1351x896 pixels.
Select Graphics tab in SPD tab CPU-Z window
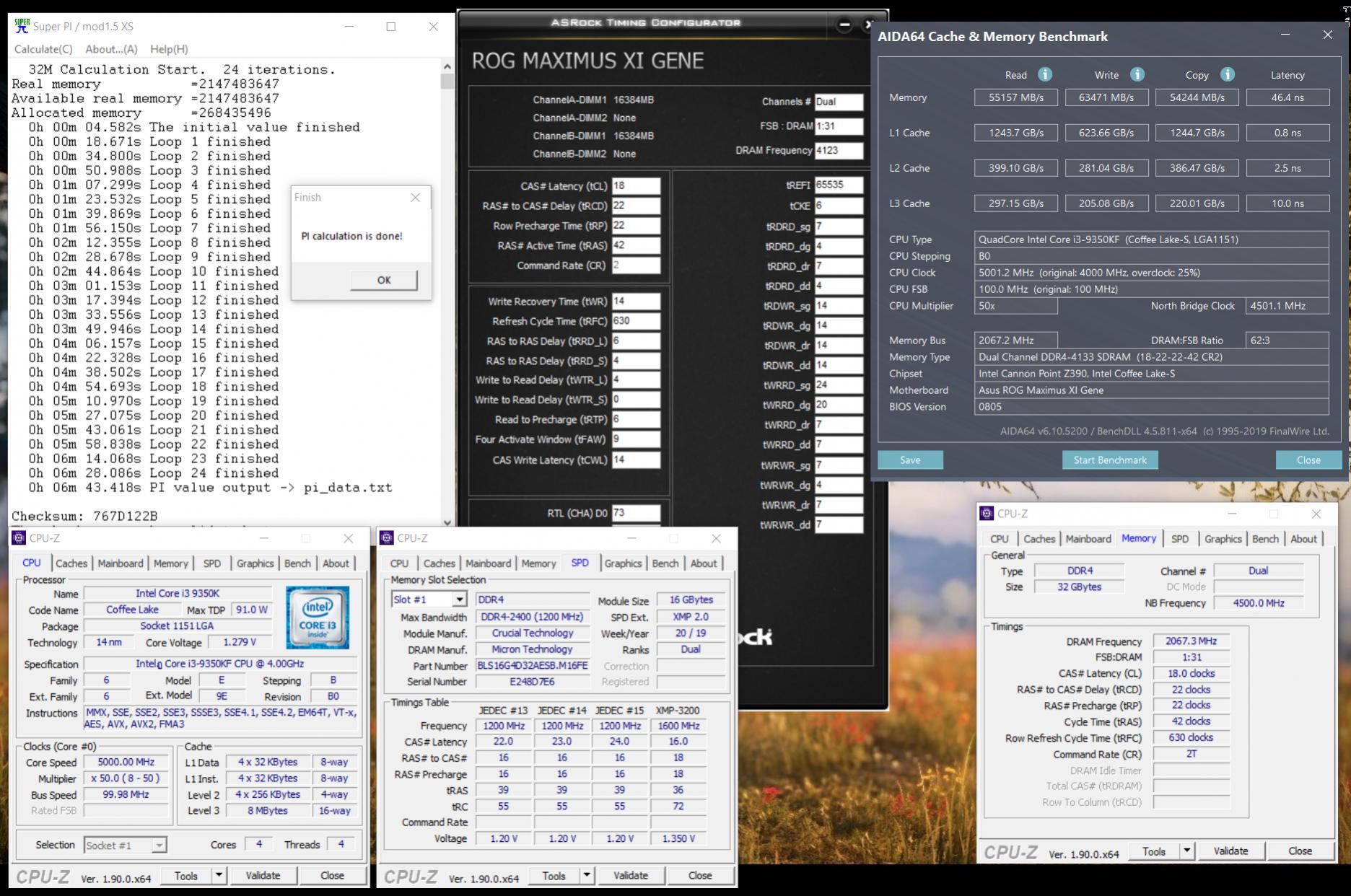(623, 563)
